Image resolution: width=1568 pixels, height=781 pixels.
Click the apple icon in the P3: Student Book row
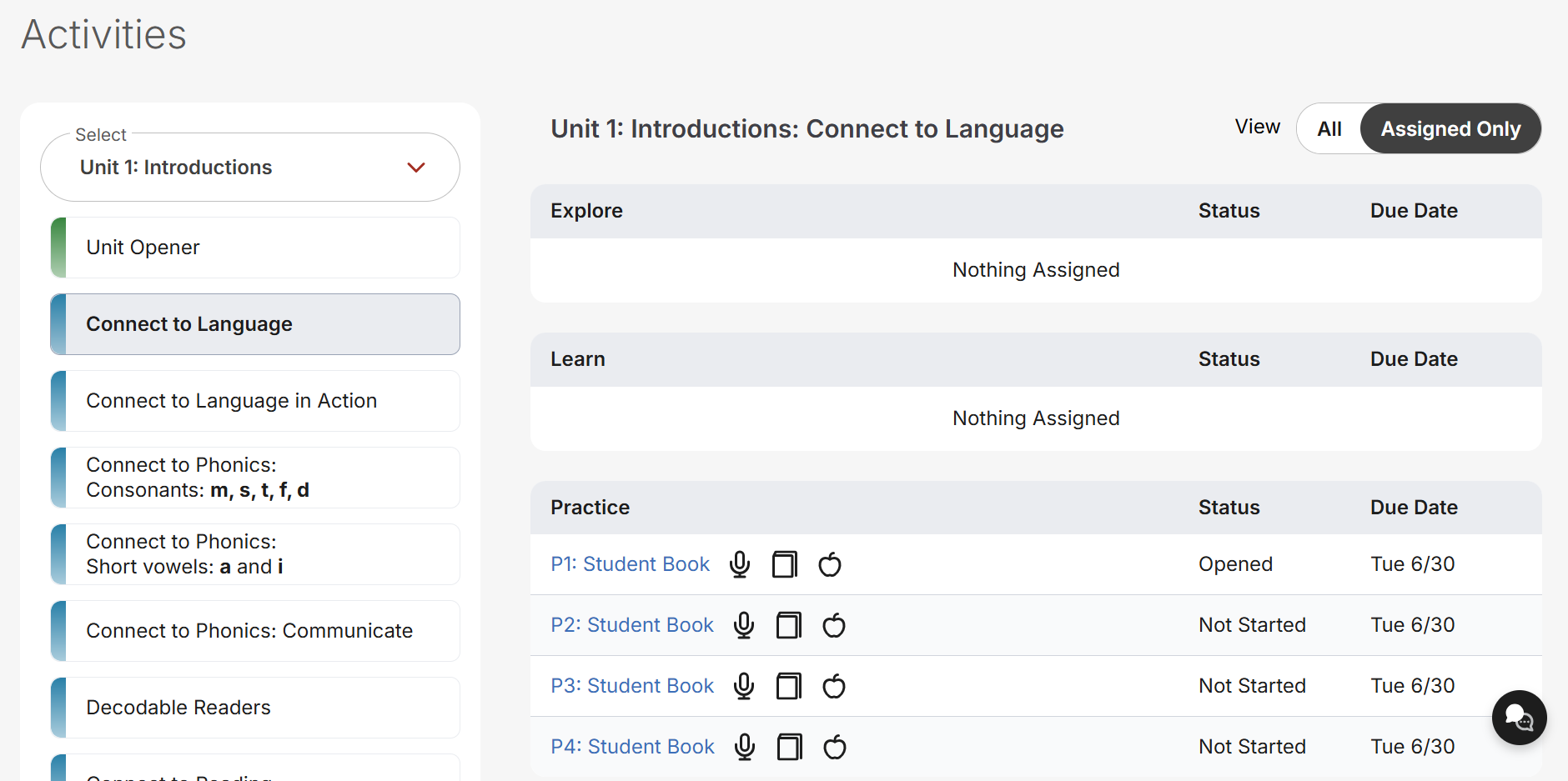tap(834, 686)
